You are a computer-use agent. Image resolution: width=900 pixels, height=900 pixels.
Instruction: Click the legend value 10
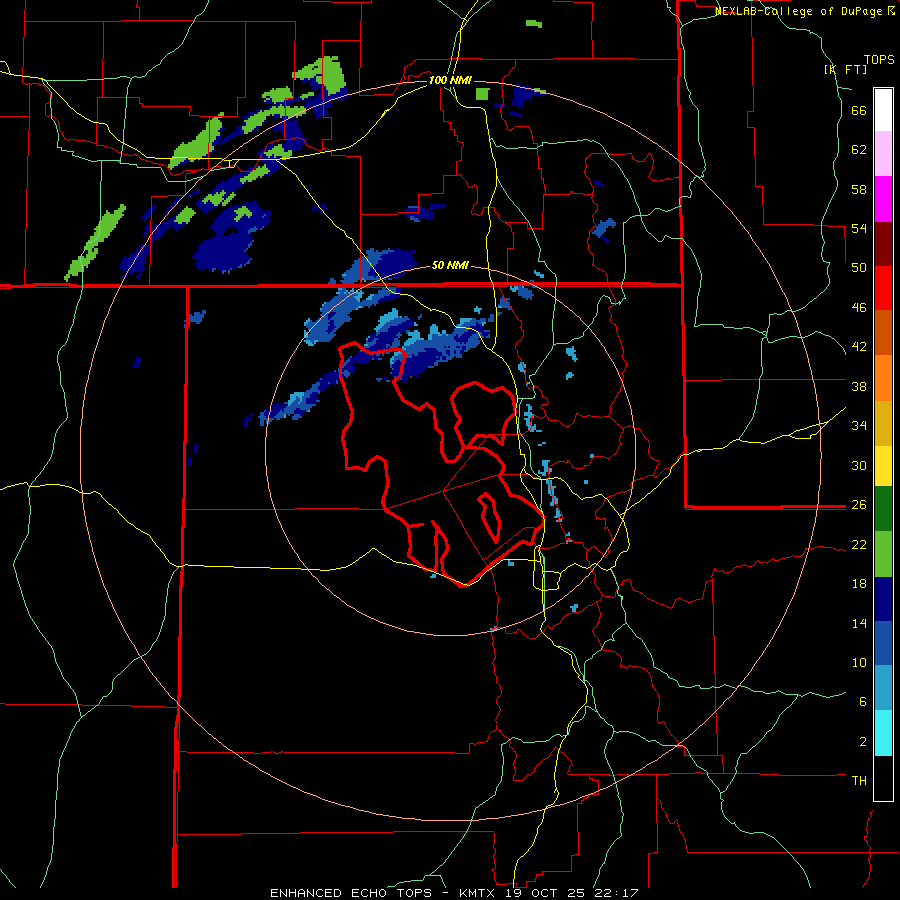(x=859, y=662)
